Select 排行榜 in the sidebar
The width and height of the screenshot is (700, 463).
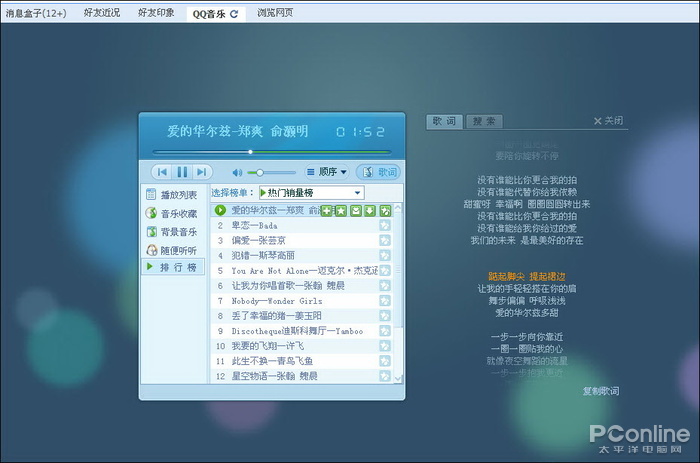coord(173,267)
